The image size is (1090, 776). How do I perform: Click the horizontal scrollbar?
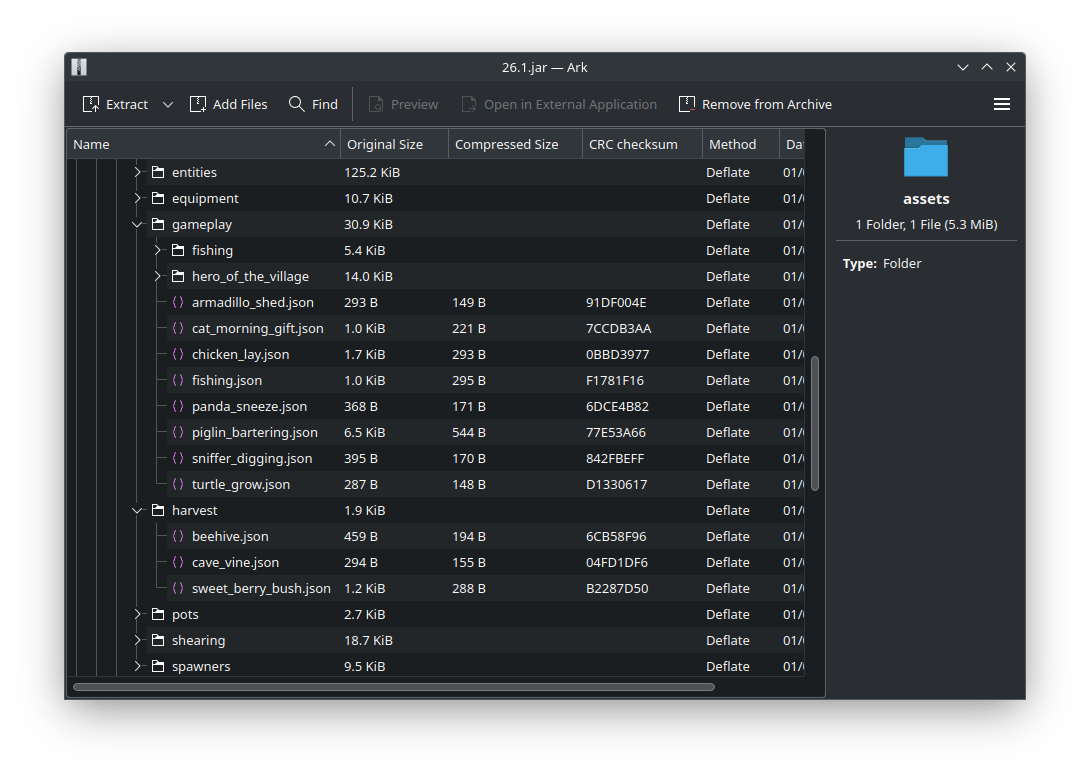[x=393, y=687]
